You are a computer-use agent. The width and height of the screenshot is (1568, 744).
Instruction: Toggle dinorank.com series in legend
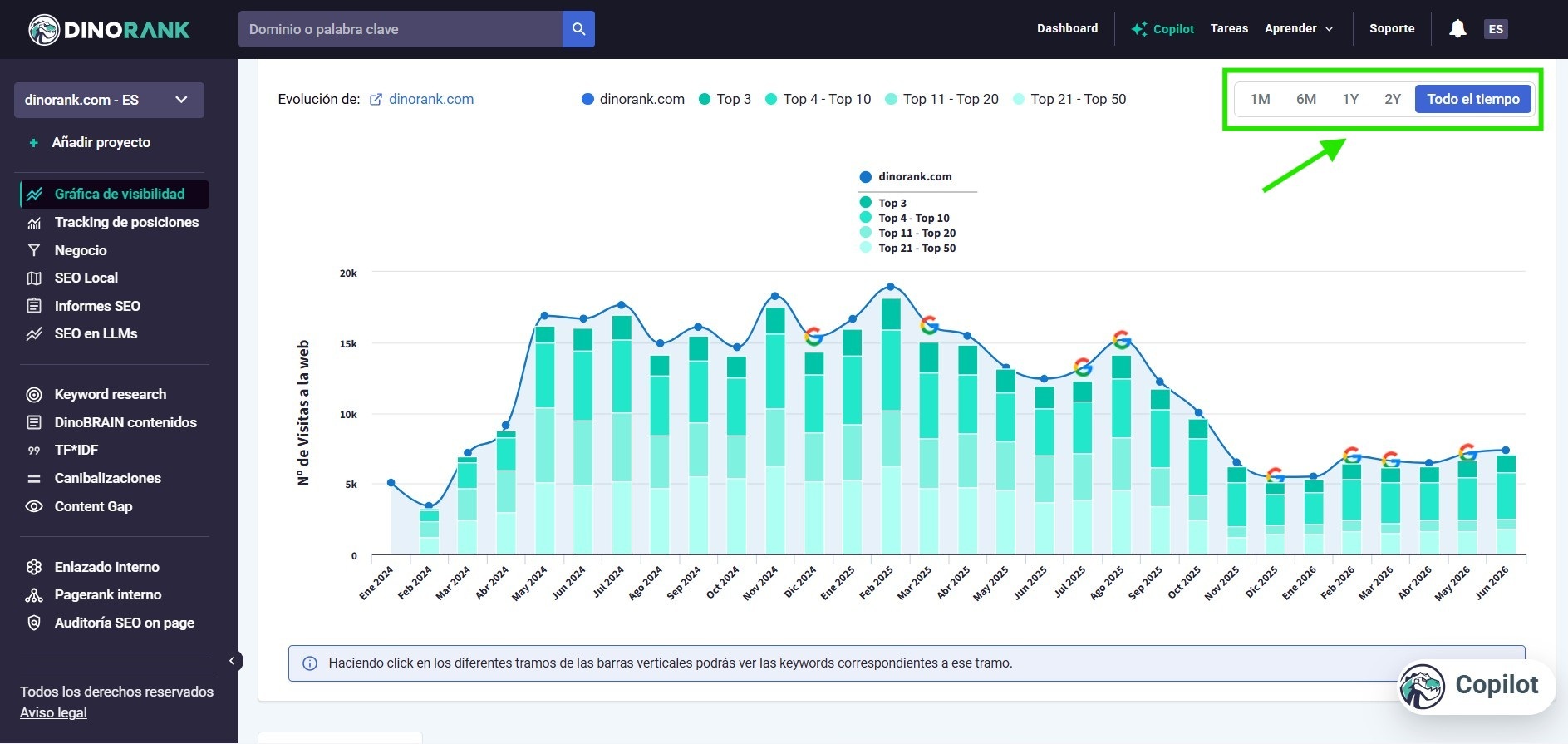click(633, 99)
